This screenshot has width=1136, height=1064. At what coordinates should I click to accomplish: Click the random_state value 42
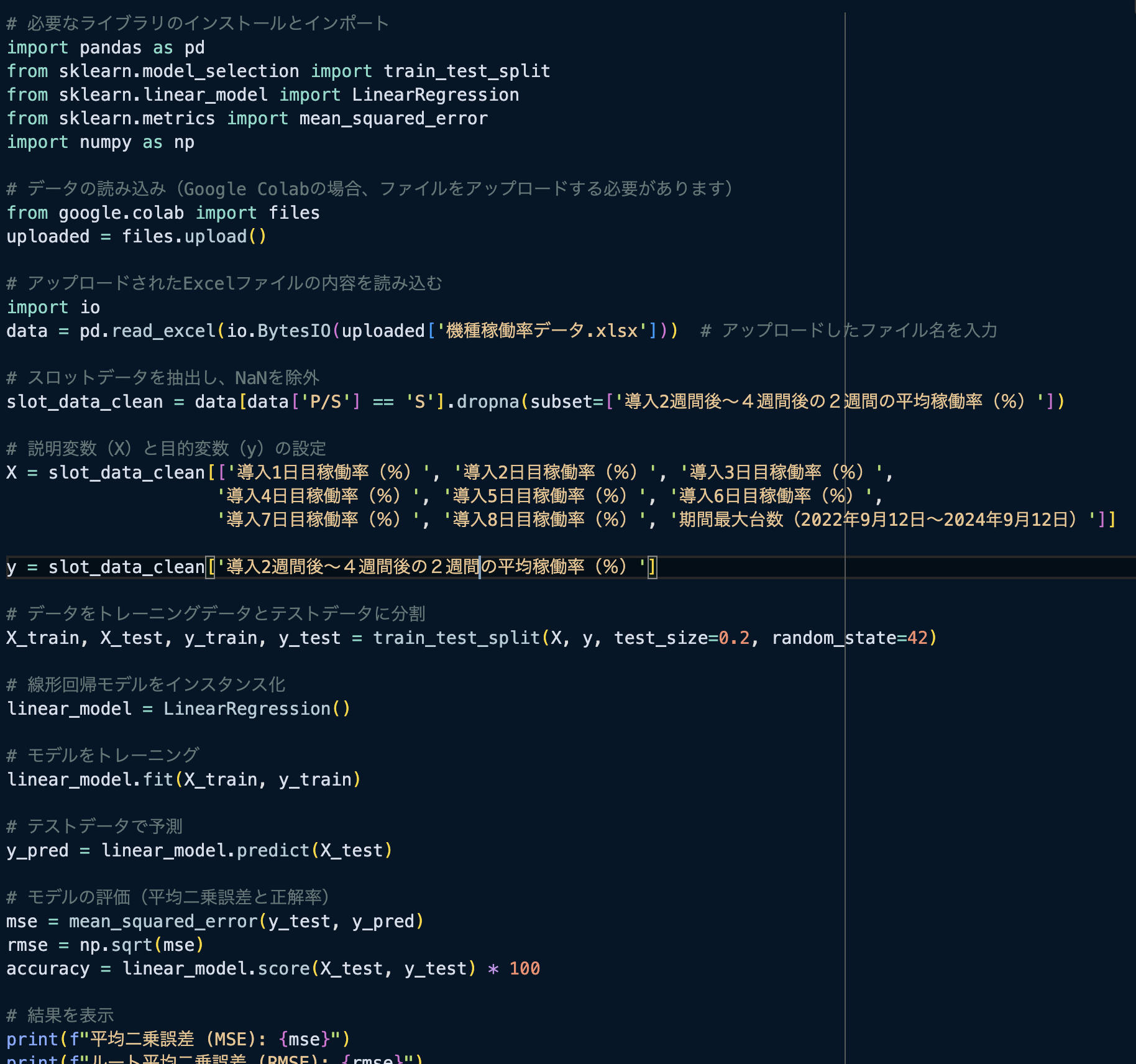(917, 638)
